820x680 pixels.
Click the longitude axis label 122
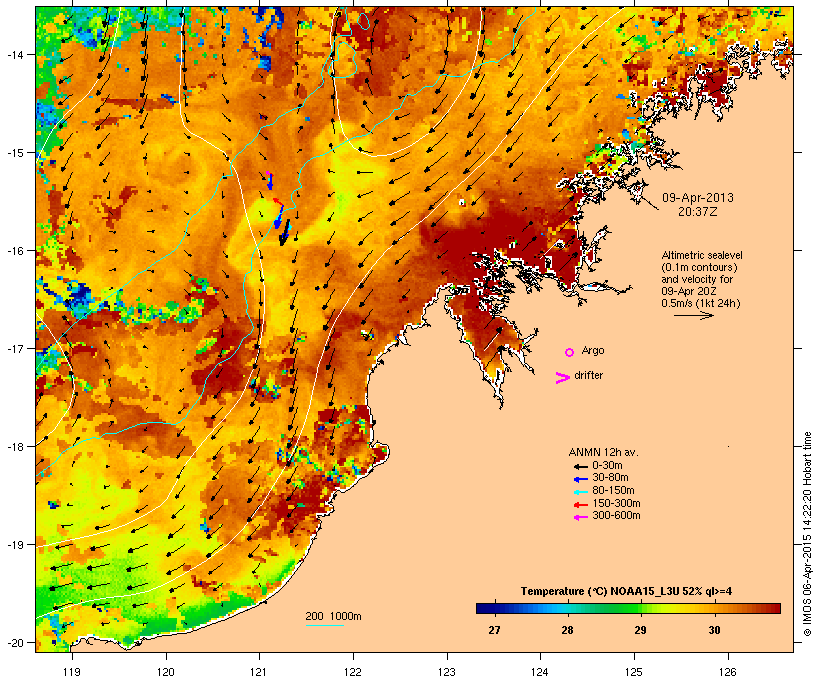tap(353, 672)
